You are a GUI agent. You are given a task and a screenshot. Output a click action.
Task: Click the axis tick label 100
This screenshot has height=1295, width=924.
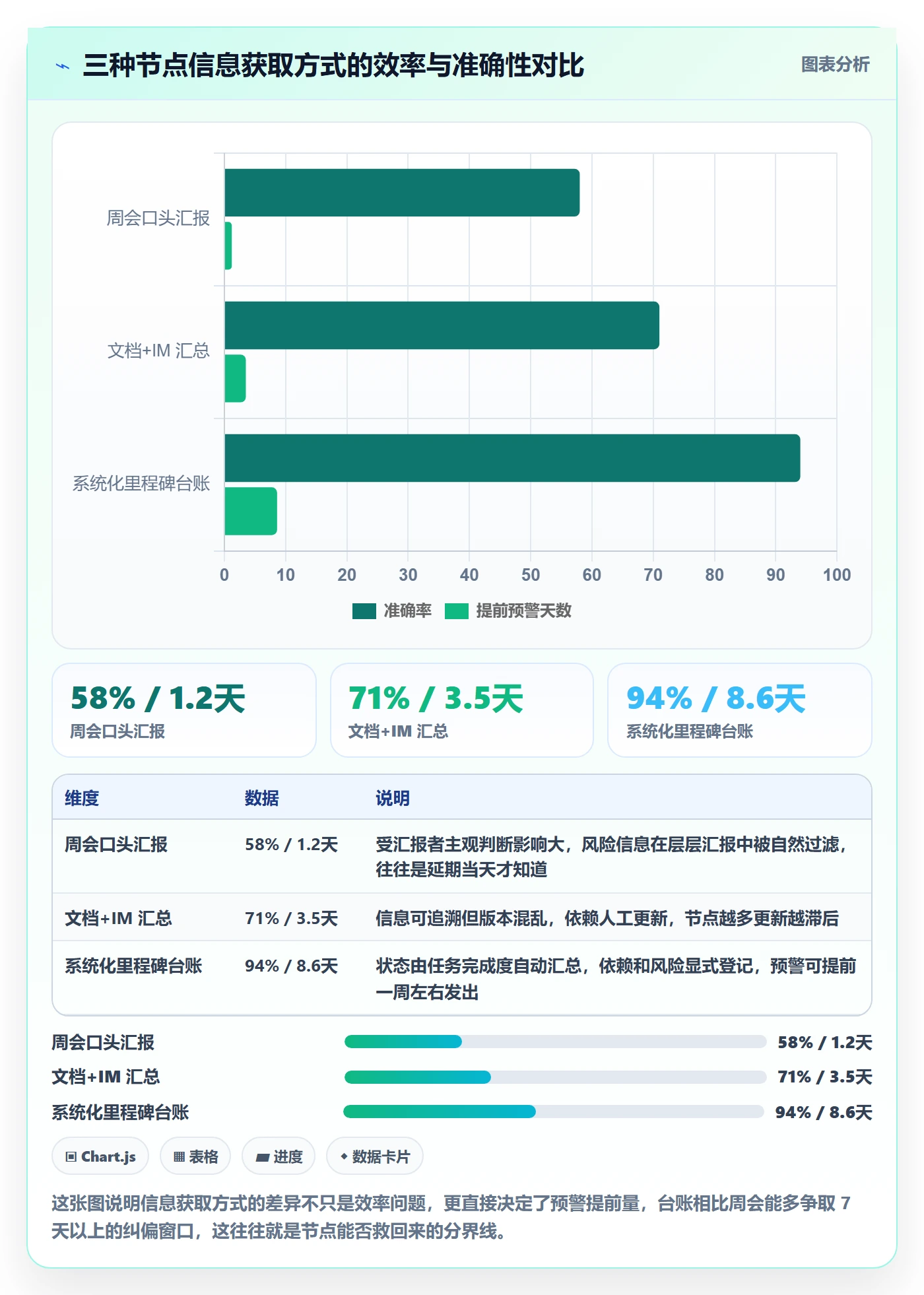836,576
